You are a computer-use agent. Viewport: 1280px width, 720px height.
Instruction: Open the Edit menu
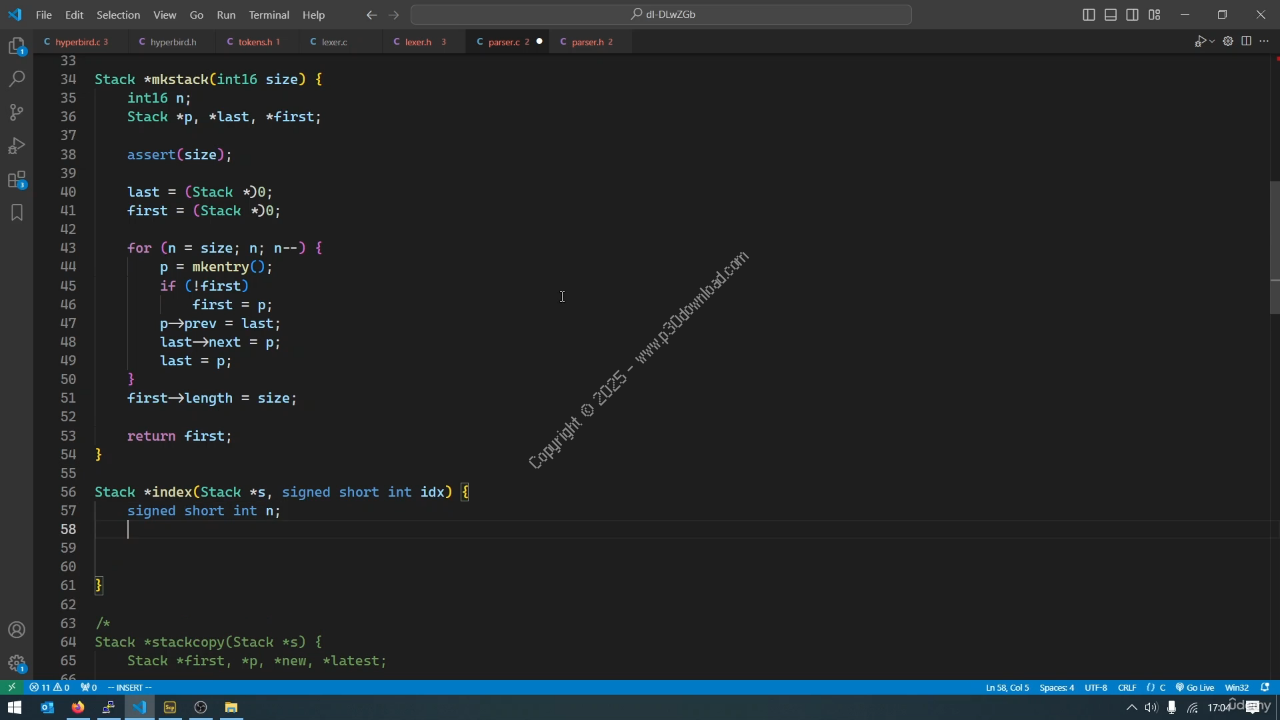pos(75,15)
